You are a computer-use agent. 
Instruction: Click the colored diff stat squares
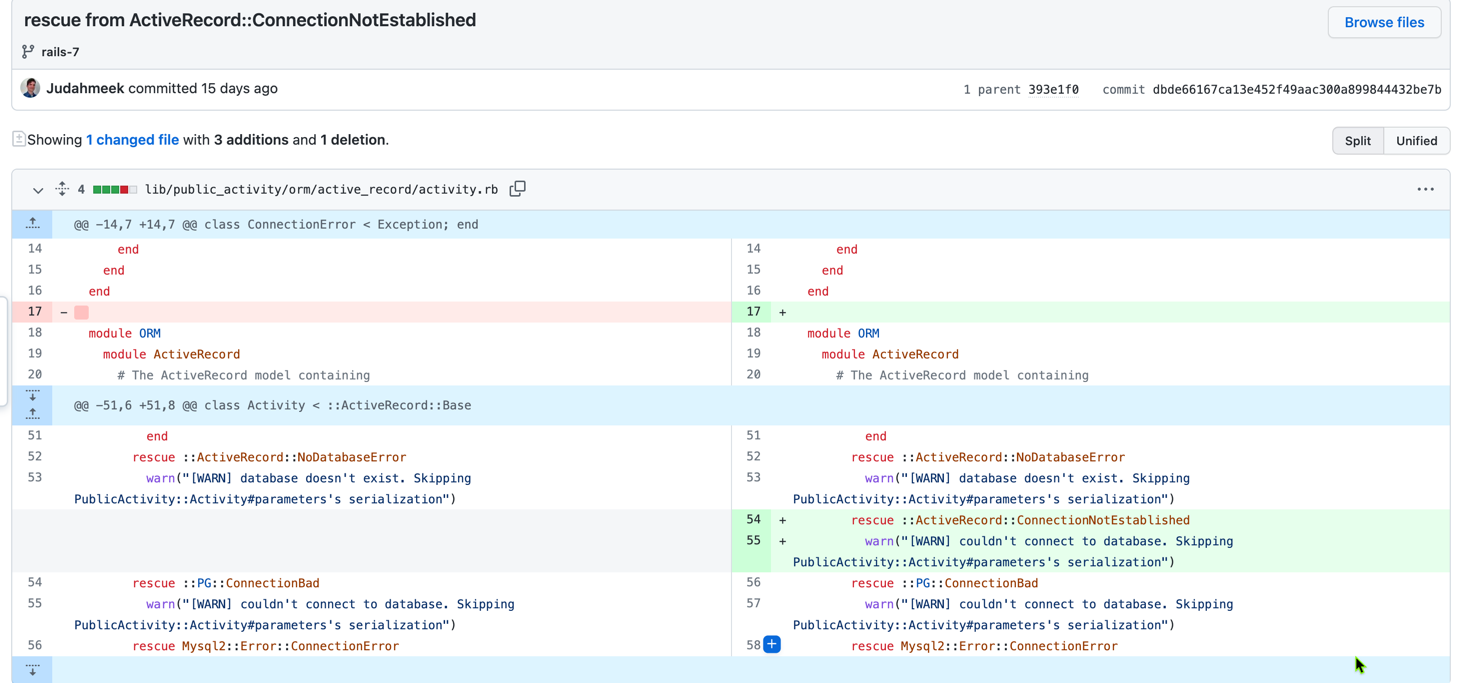[x=113, y=188]
